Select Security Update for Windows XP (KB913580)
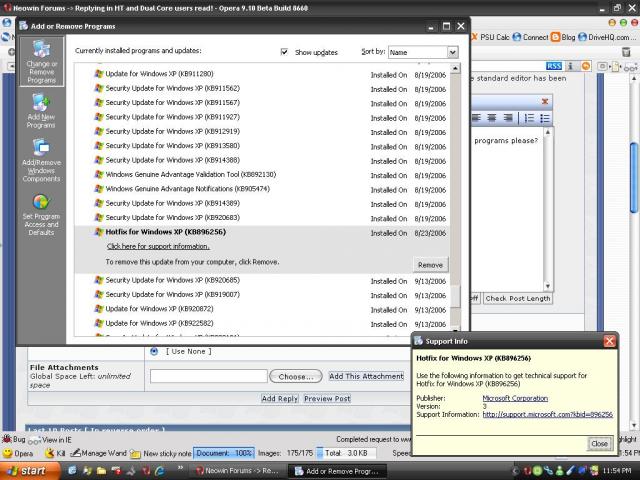The width and height of the screenshot is (640, 480). (262, 146)
